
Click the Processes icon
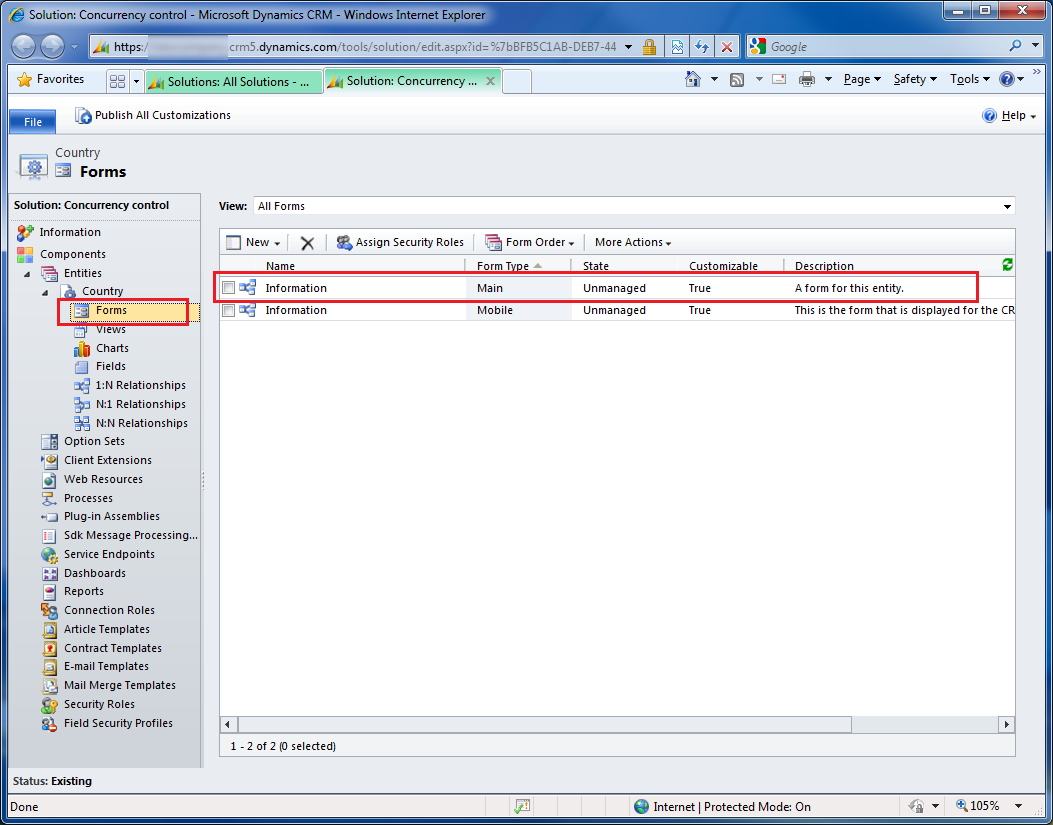coord(50,498)
